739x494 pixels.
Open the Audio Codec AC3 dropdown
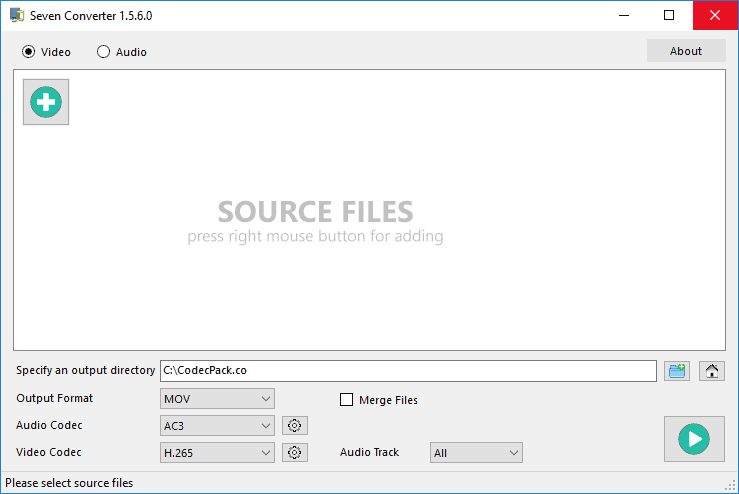pos(217,426)
